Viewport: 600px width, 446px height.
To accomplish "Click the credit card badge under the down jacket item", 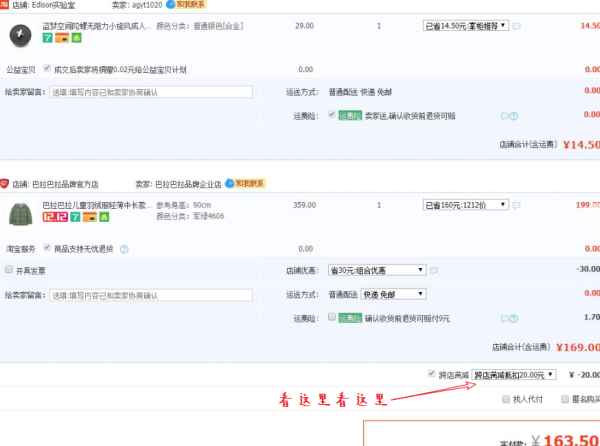I will pos(90,217).
